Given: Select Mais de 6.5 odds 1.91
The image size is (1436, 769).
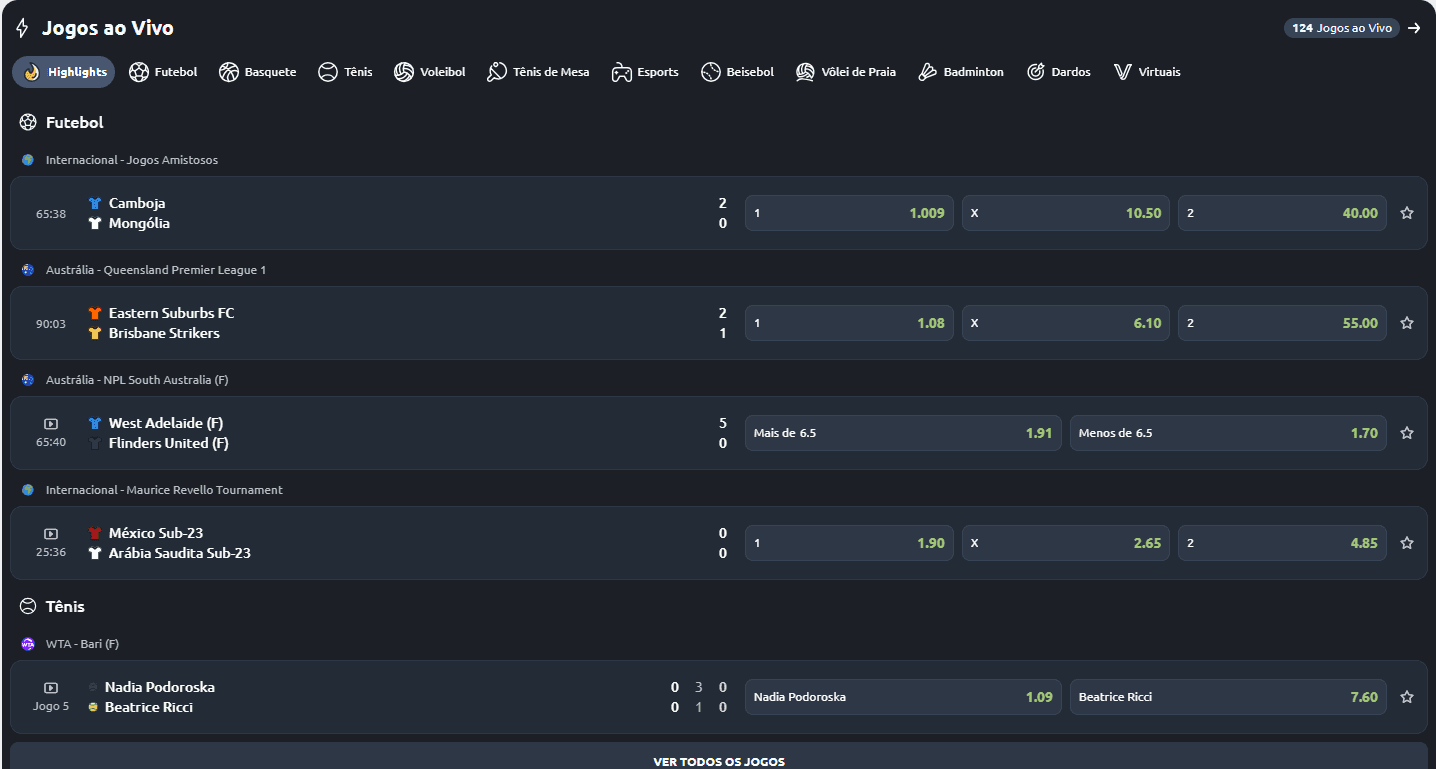Looking at the screenshot, I should pyautogui.click(x=902, y=433).
